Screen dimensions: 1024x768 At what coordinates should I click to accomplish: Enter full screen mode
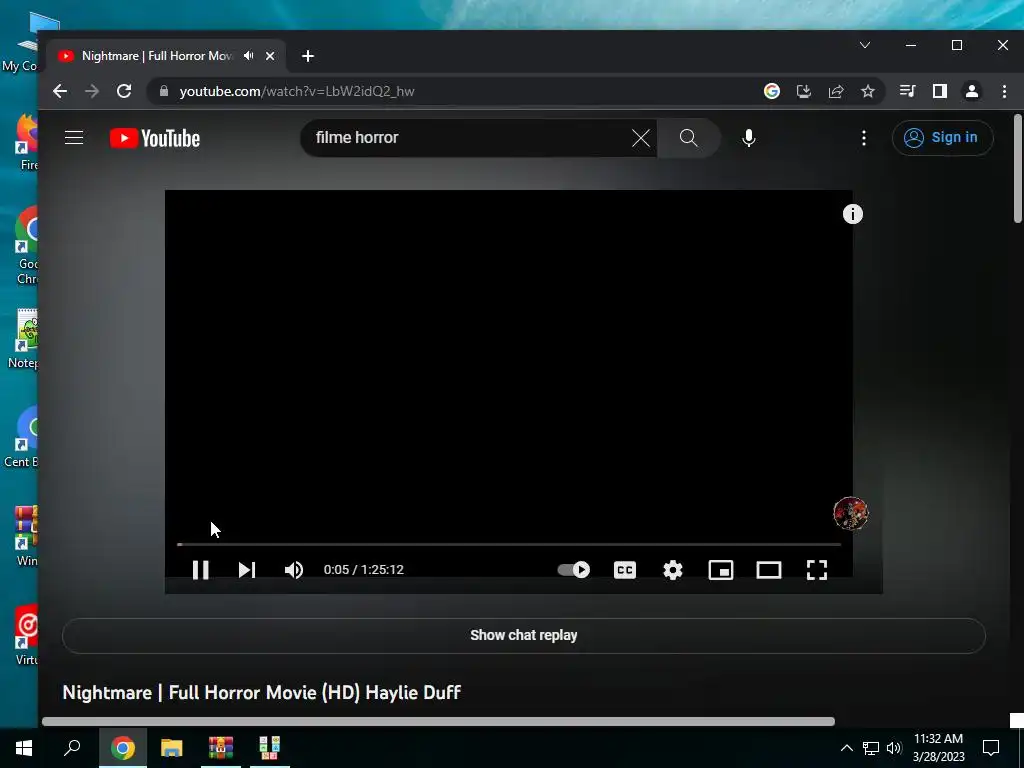tap(817, 570)
